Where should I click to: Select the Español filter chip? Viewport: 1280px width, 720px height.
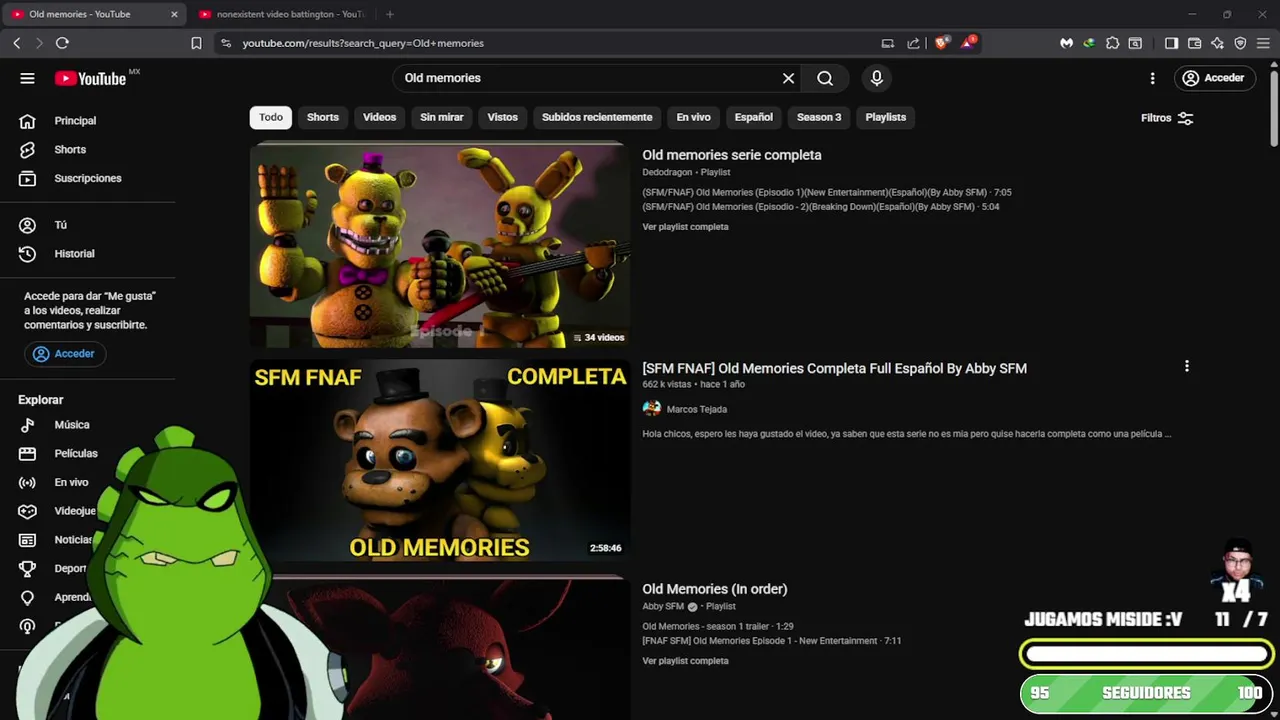pyautogui.click(x=754, y=117)
